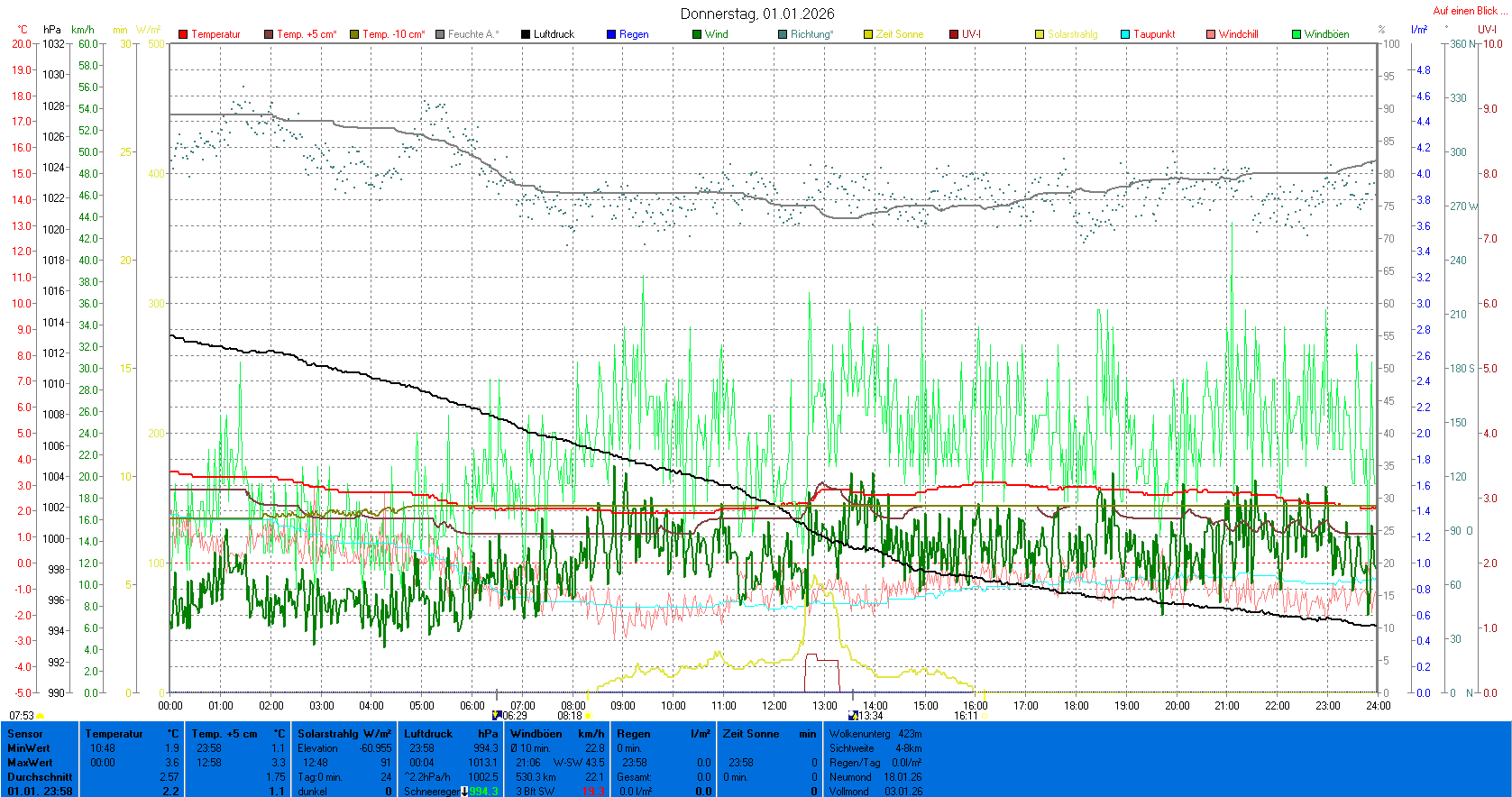Click the current wind gust value 19.3
Viewport: 1512px width, 797px height.
[x=593, y=792]
